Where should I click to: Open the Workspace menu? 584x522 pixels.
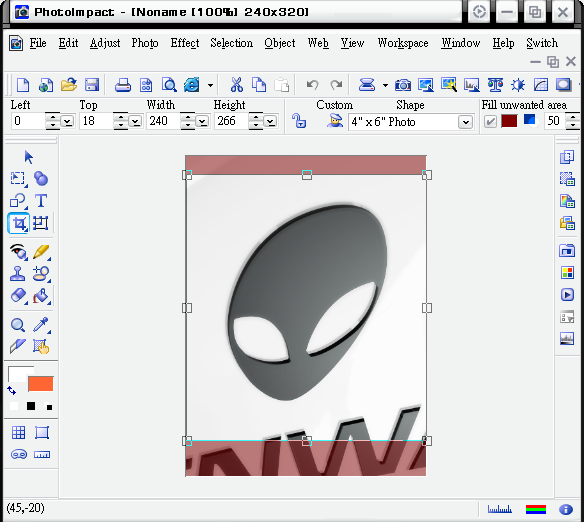403,43
